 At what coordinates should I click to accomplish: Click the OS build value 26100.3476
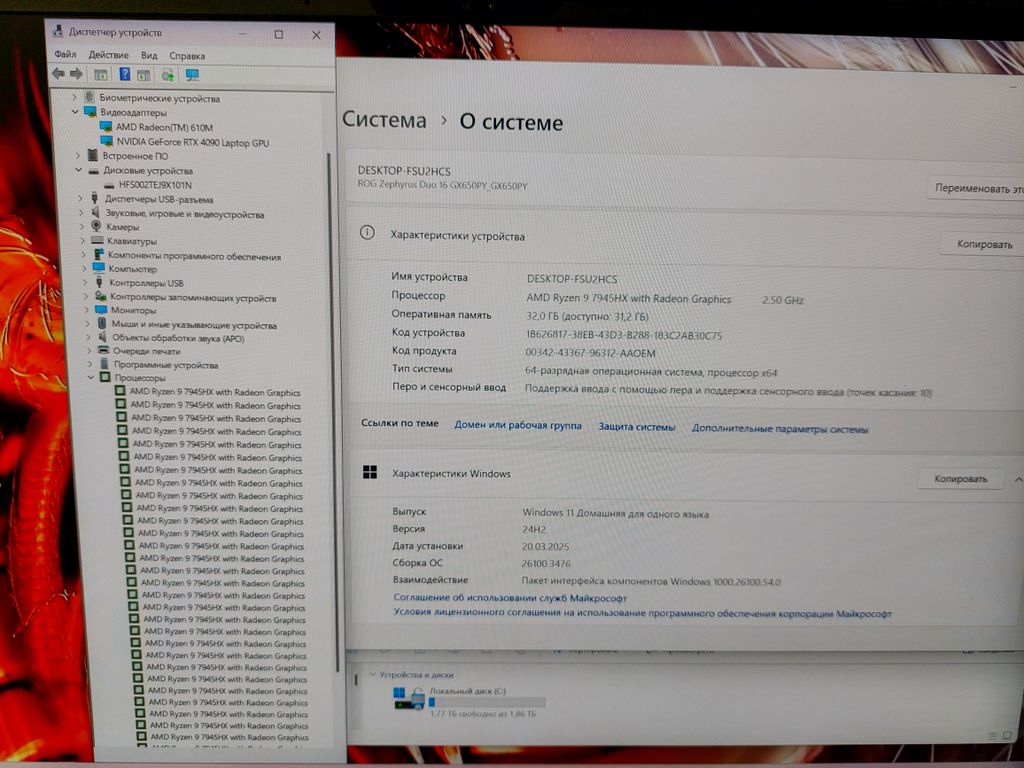(x=546, y=563)
